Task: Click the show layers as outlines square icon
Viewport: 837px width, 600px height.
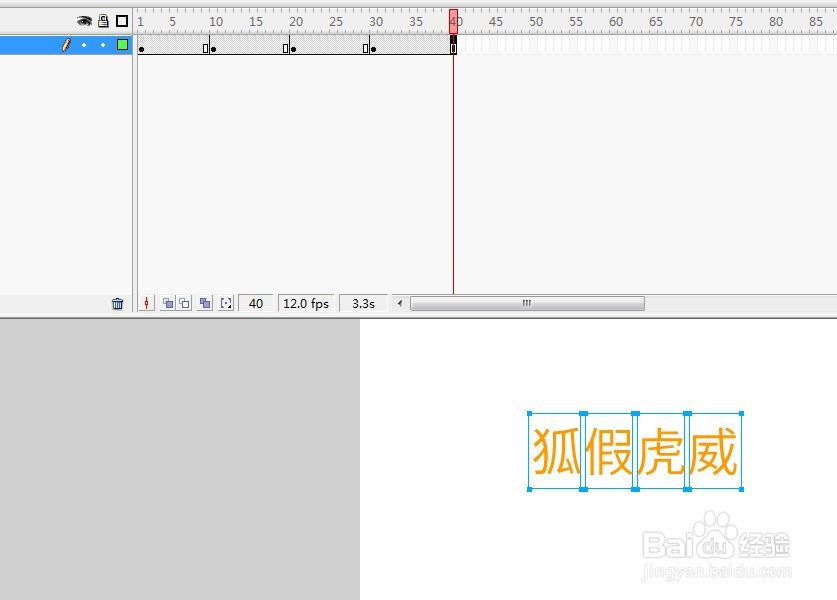Action: (121, 20)
